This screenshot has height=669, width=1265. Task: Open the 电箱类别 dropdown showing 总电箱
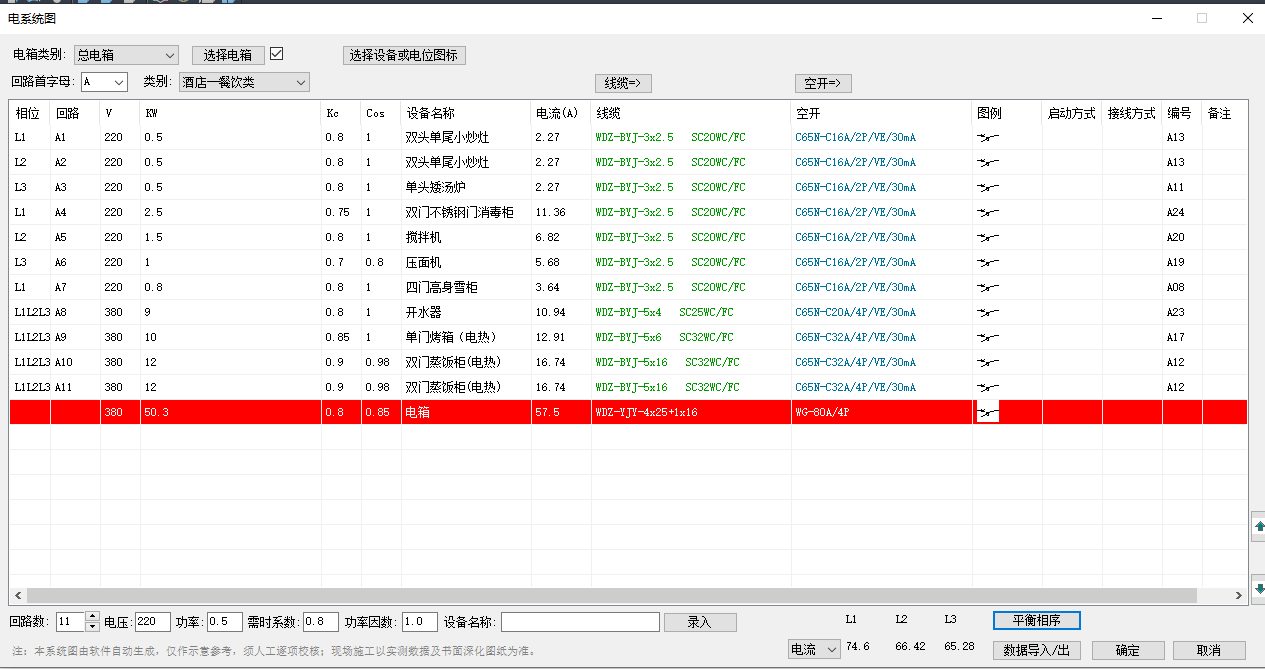126,55
